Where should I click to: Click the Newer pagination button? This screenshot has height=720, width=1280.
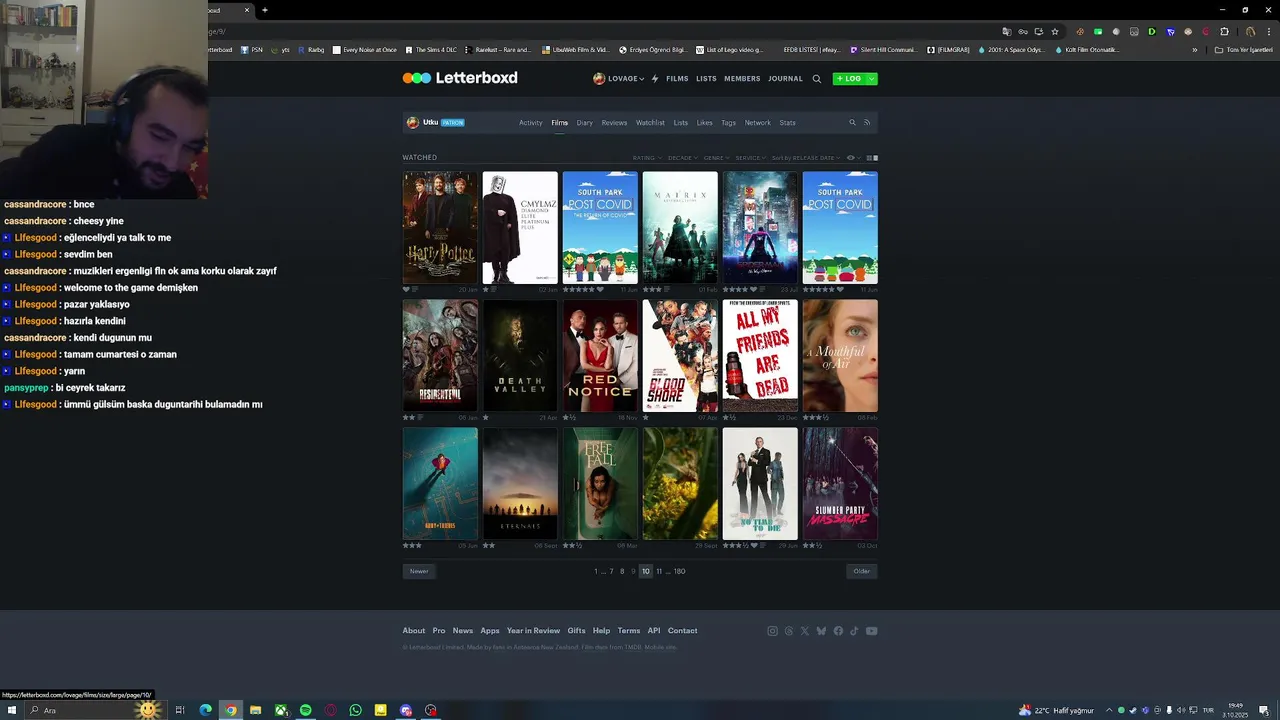(x=419, y=571)
